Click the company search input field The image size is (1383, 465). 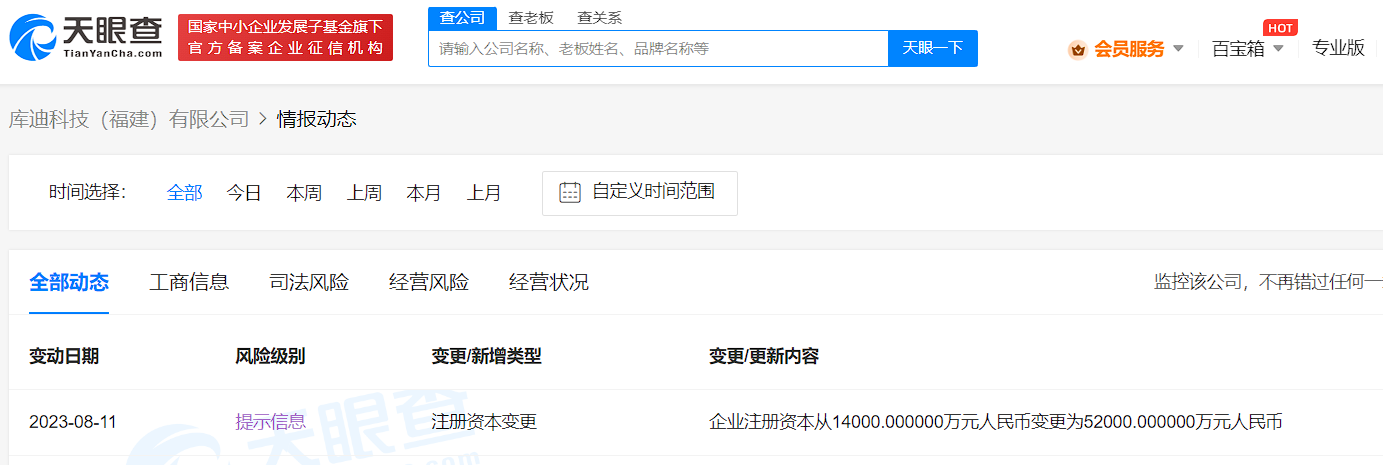(x=658, y=48)
